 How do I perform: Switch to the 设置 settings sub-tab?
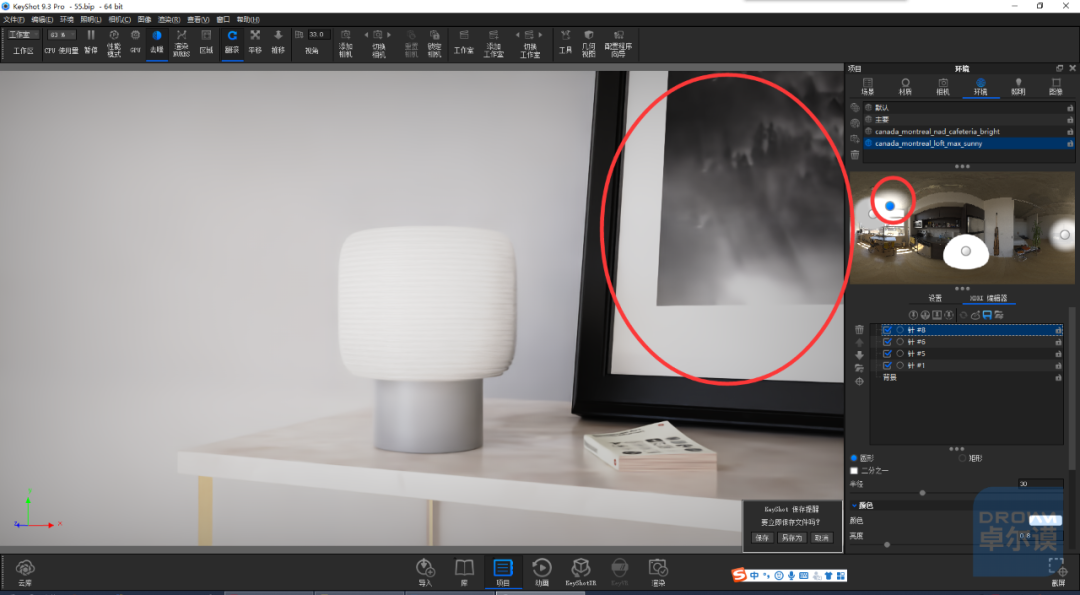click(935, 298)
